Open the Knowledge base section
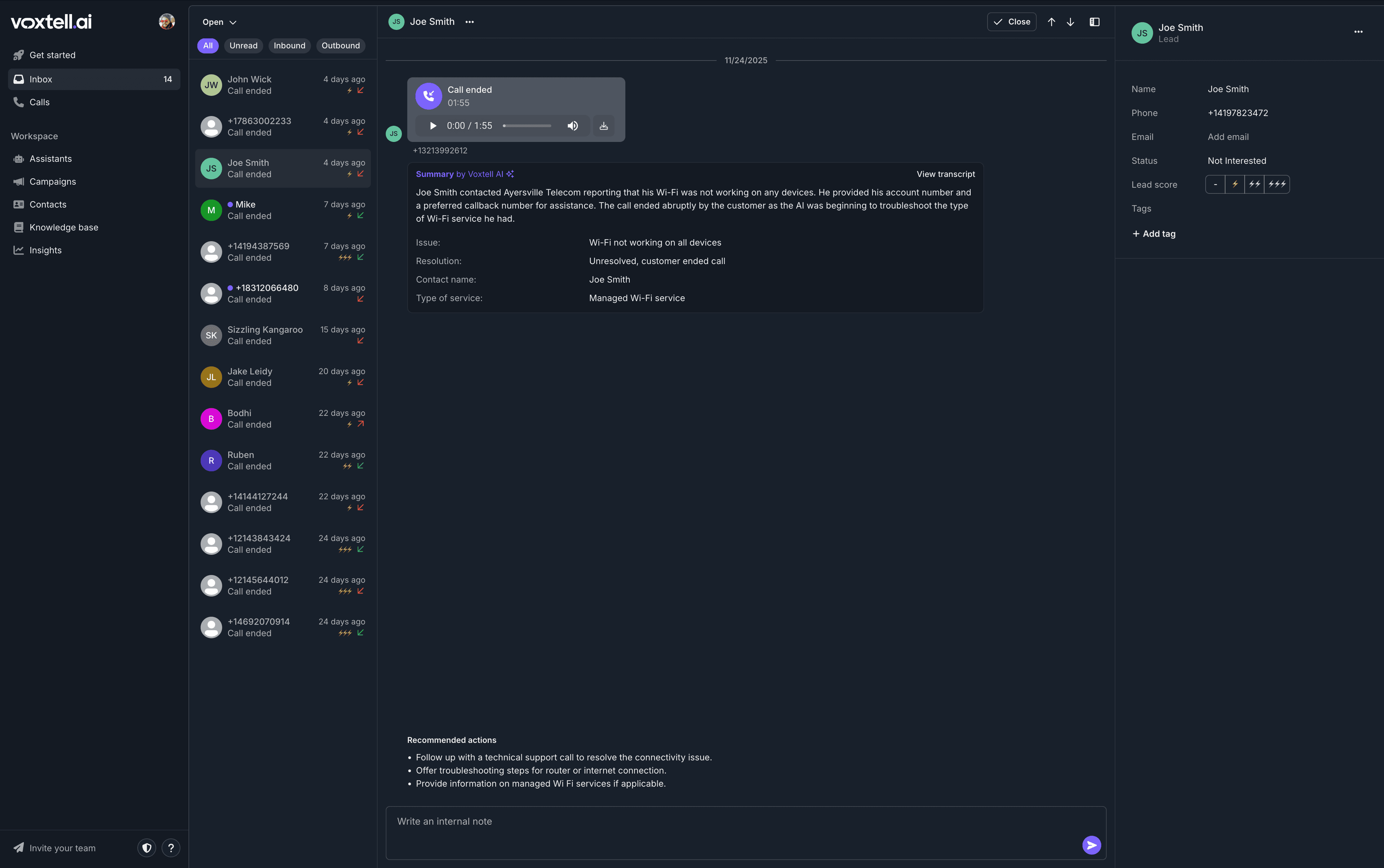 [x=63, y=227]
